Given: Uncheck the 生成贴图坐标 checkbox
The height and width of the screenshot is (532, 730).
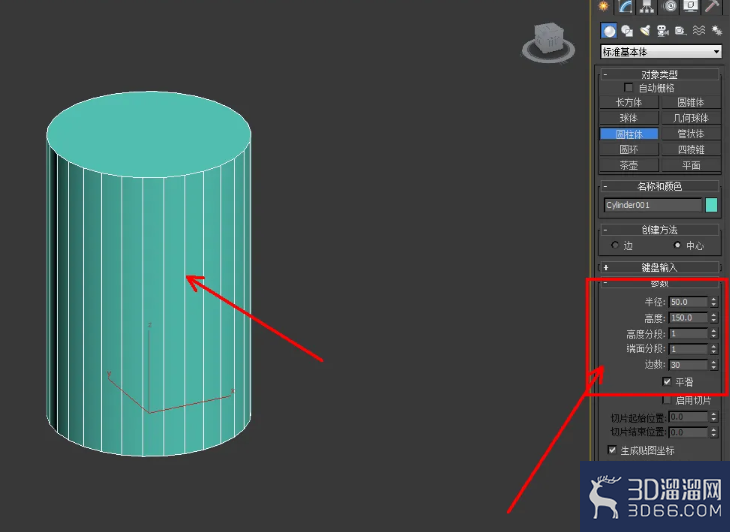Looking at the screenshot, I should [x=612, y=450].
